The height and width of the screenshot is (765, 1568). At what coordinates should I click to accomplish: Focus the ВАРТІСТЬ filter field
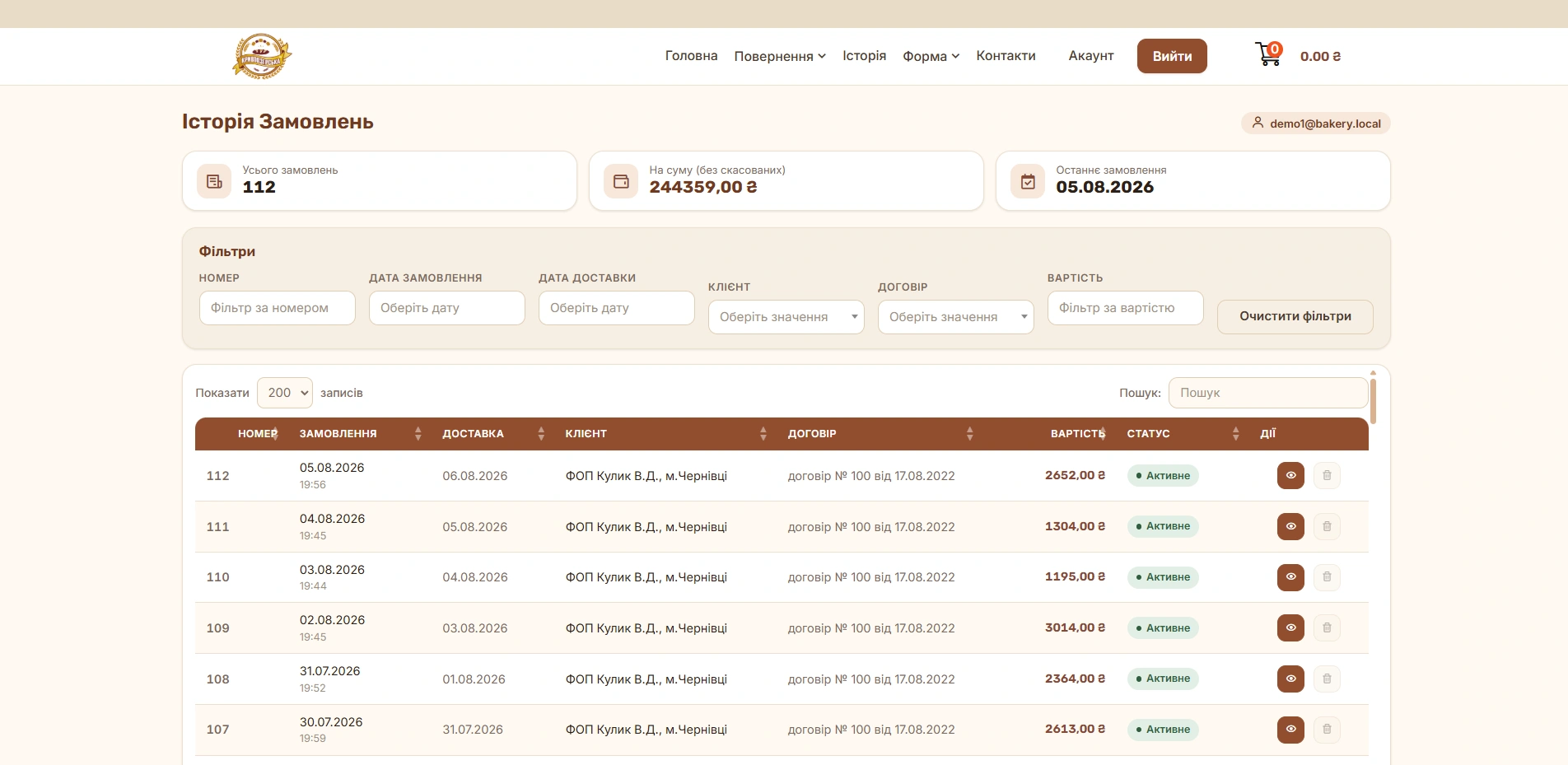tap(1126, 308)
